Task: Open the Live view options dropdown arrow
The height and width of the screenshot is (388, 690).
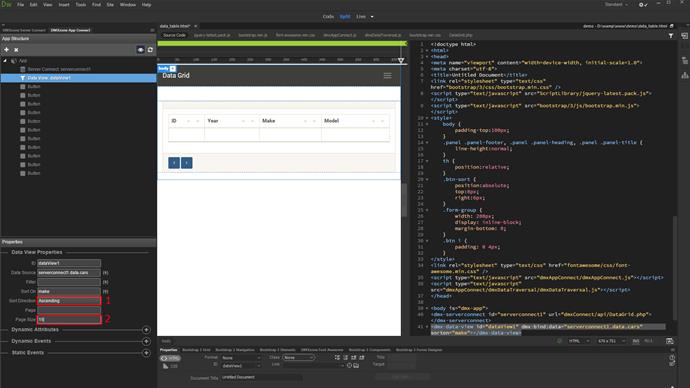Action: coord(372,17)
